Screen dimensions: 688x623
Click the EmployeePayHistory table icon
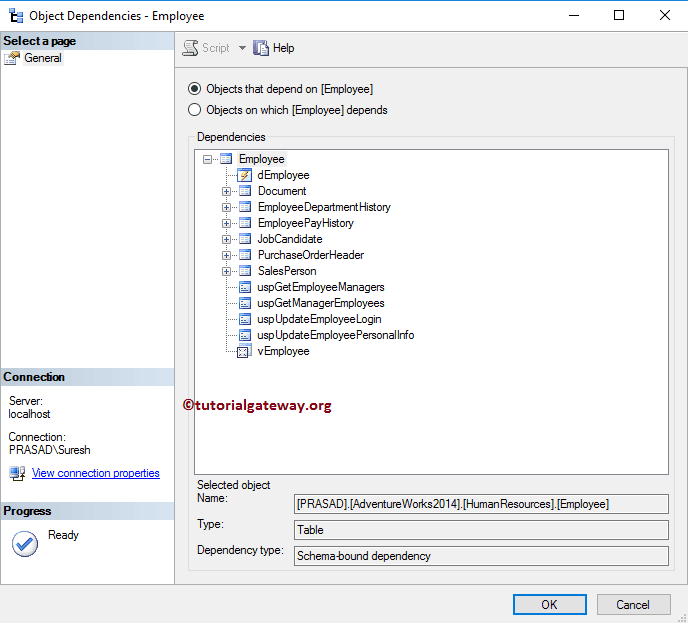pyautogui.click(x=245, y=223)
